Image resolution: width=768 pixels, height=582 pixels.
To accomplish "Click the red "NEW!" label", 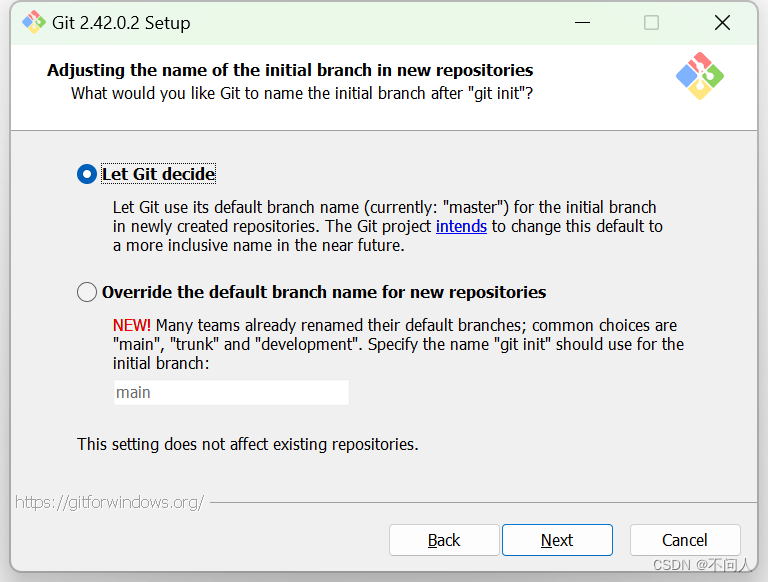I will pos(132,325).
